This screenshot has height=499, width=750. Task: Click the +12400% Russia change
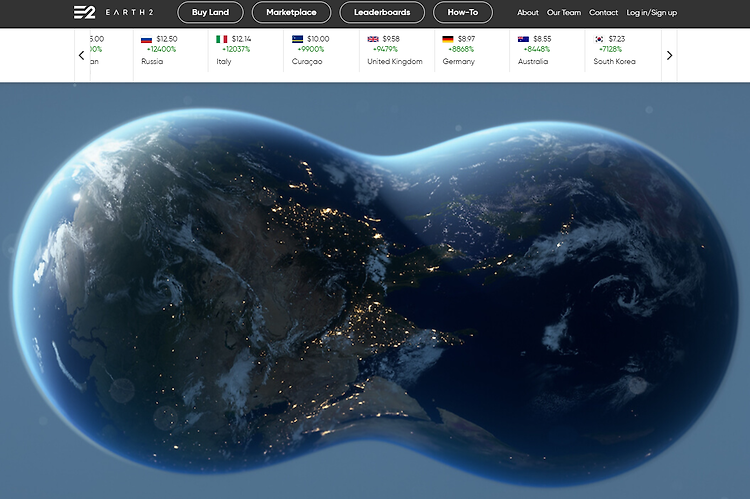162,49
